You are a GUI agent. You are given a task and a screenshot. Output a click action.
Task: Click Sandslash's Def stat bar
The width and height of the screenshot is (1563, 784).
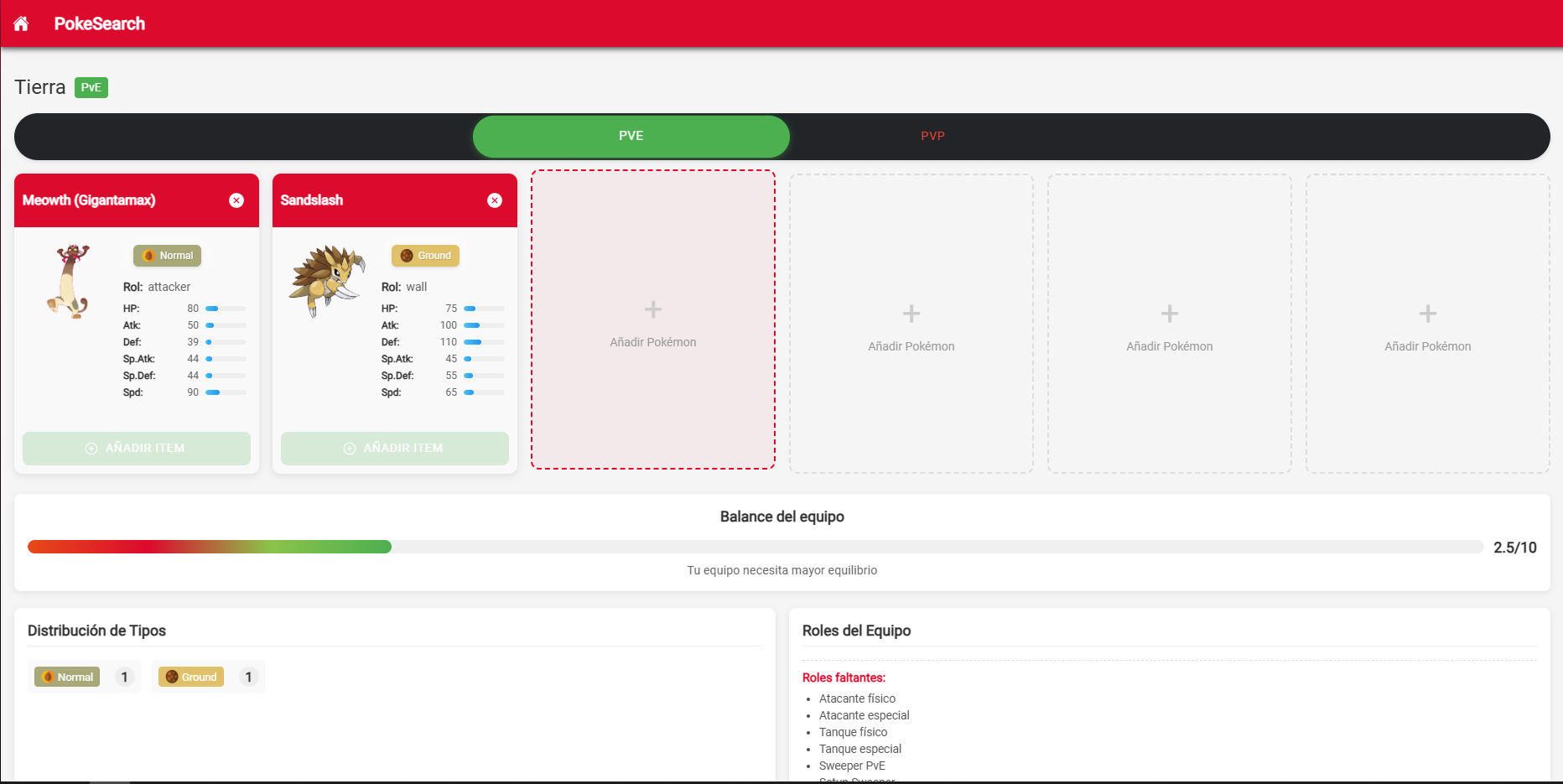(485, 342)
